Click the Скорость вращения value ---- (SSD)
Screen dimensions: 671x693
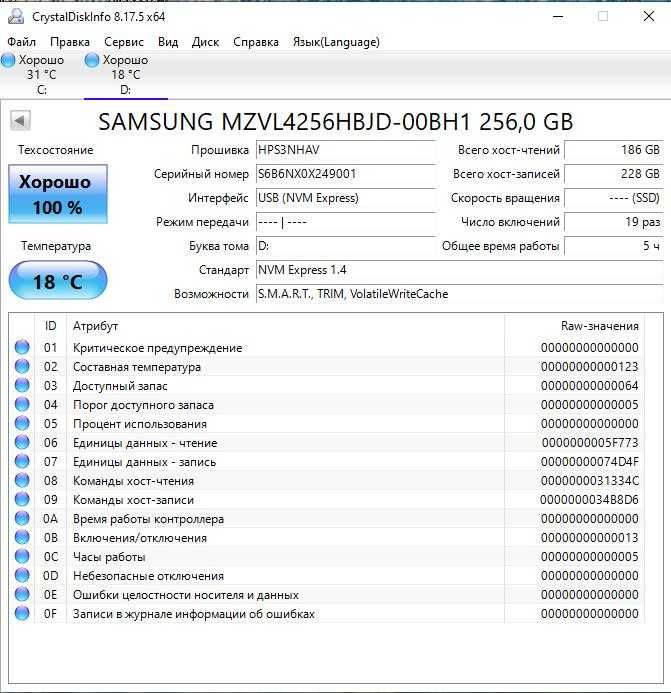[x=614, y=198]
